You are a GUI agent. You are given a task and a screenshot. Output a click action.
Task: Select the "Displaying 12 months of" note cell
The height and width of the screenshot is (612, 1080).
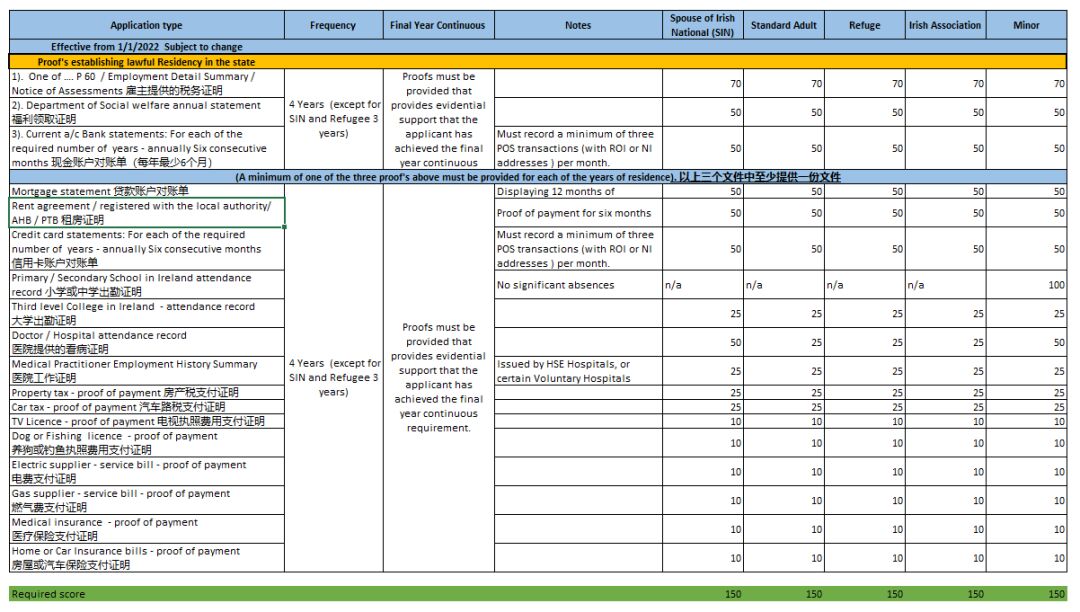click(577, 191)
